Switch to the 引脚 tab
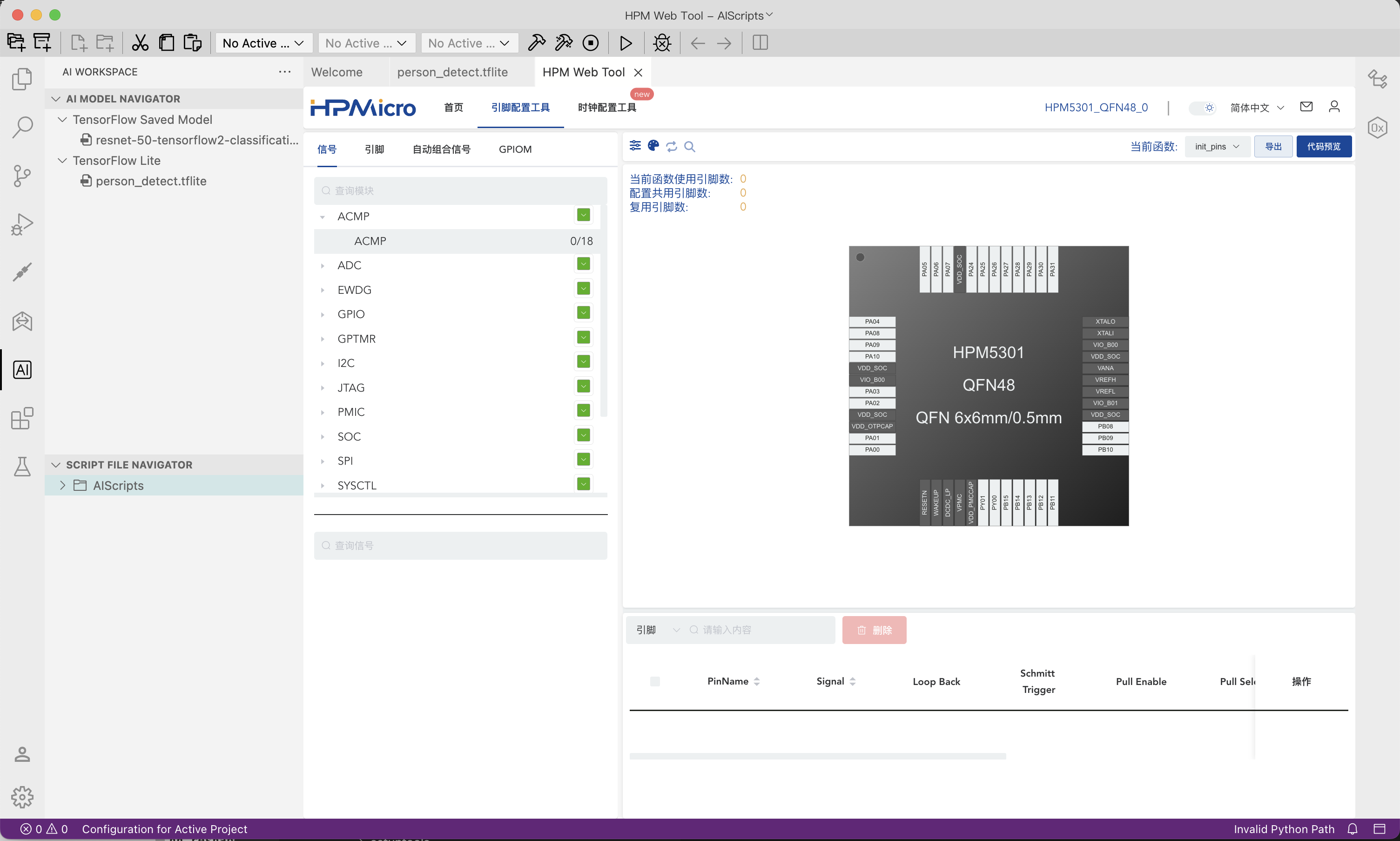 (374, 149)
